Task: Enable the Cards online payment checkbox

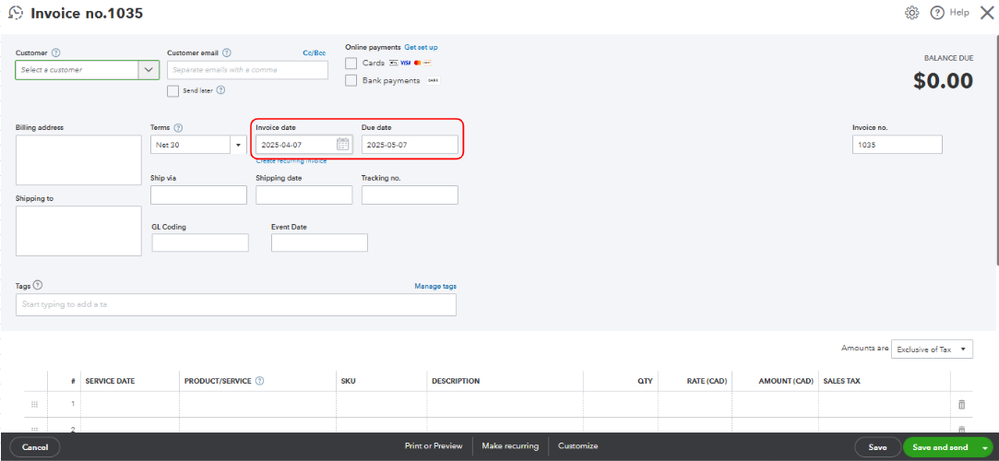Action: click(350, 63)
